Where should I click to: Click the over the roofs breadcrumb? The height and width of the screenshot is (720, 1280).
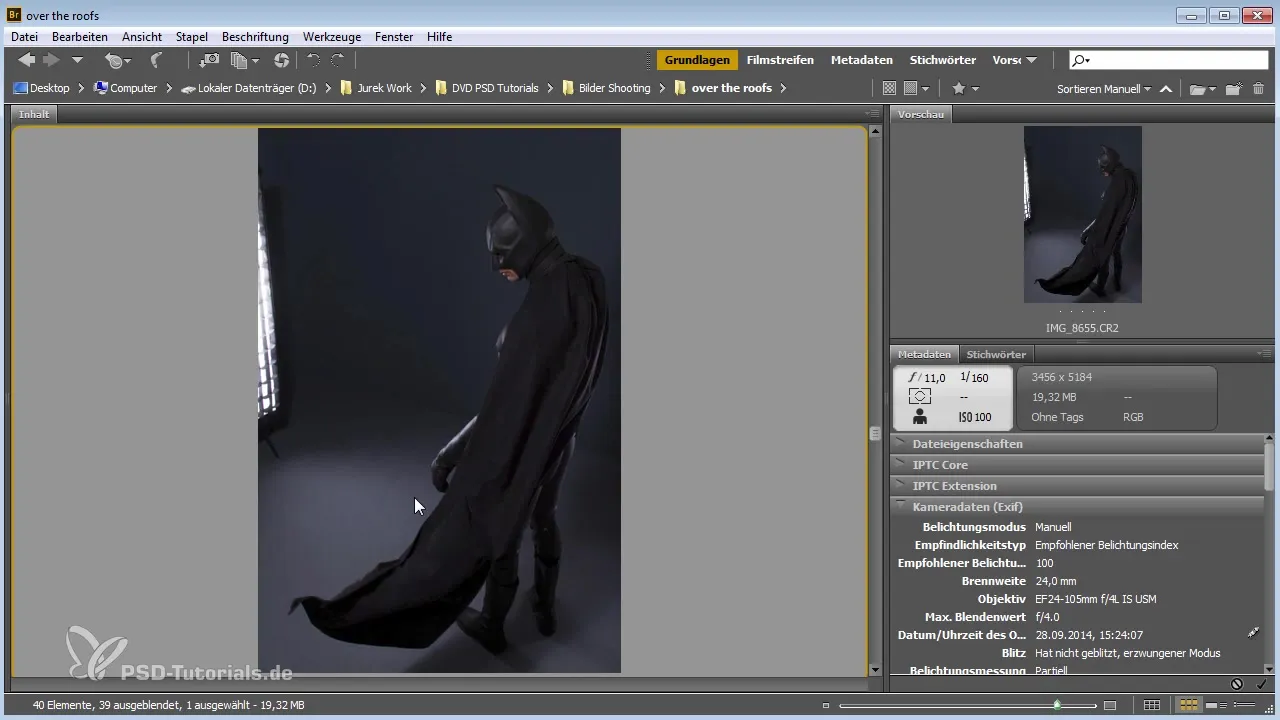(x=724, y=88)
